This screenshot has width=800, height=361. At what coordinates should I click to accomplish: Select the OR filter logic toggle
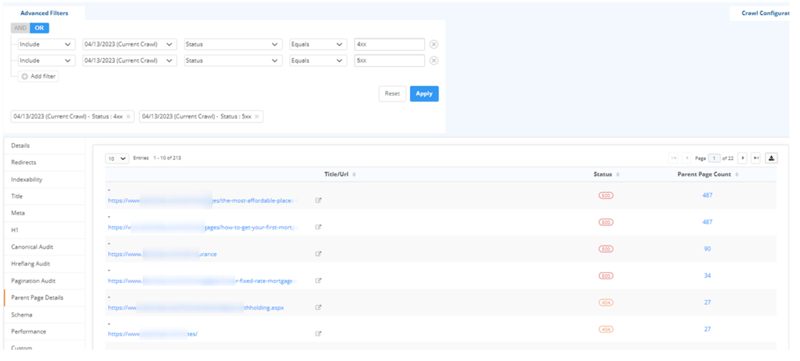point(39,28)
